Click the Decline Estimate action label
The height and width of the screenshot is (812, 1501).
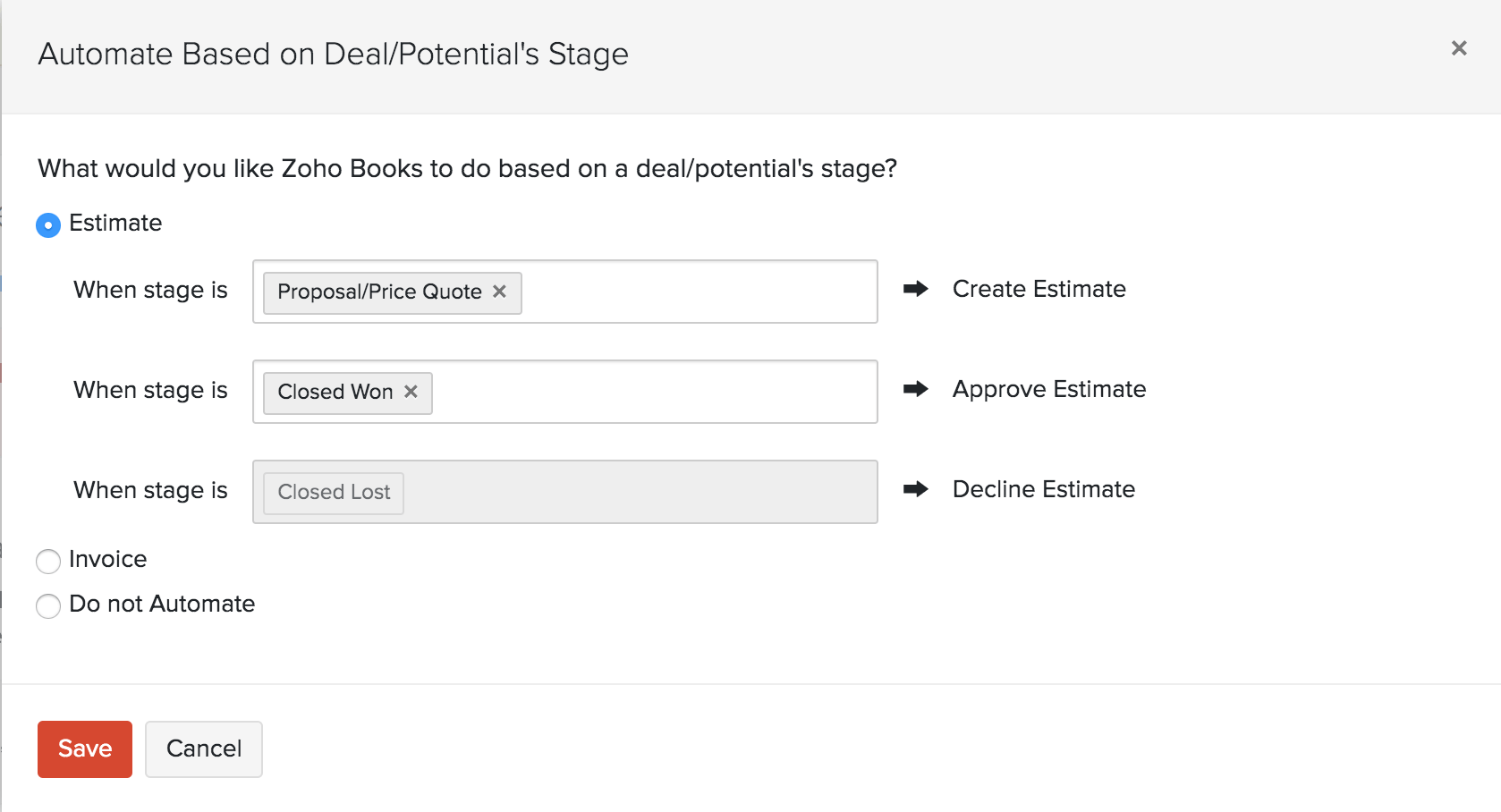pyautogui.click(x=1043, y=489)
